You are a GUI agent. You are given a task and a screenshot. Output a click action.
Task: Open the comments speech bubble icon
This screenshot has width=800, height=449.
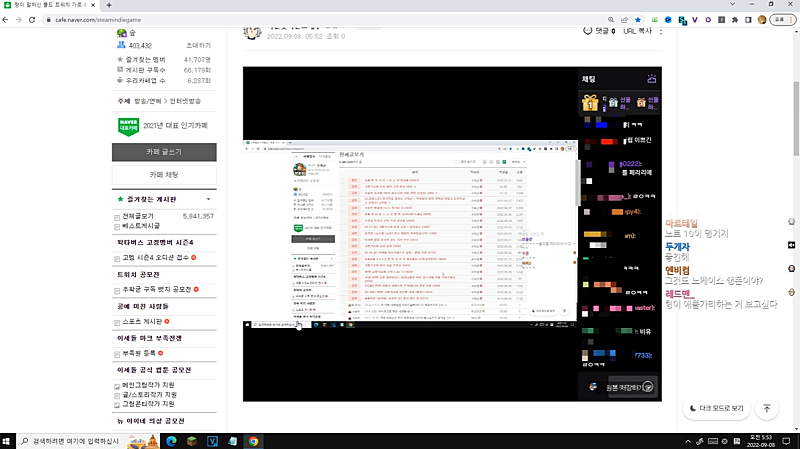click(x=587, y=31)
